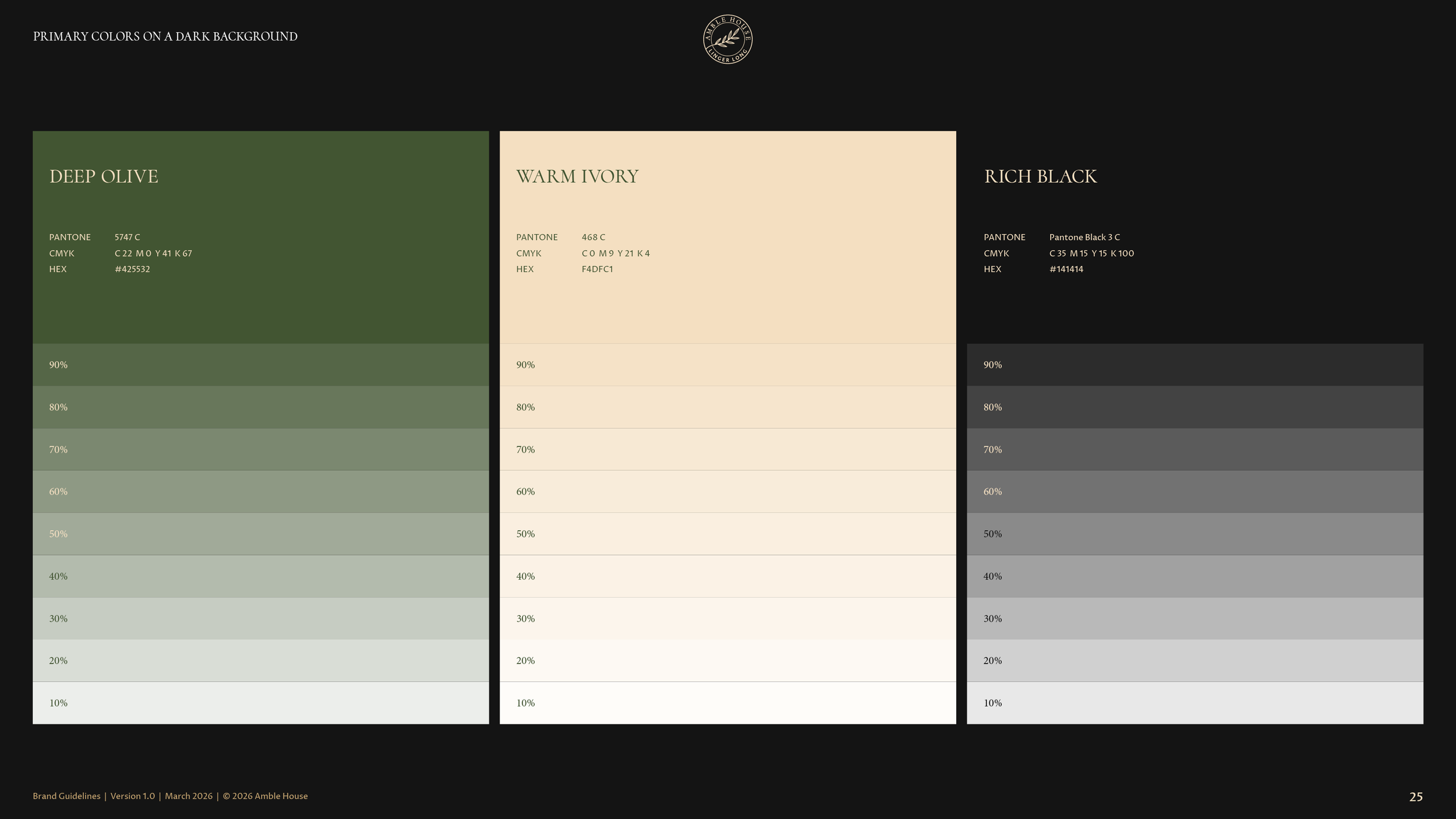Pick the Warm Ivory 40% tint swatch

coord(728,576)
